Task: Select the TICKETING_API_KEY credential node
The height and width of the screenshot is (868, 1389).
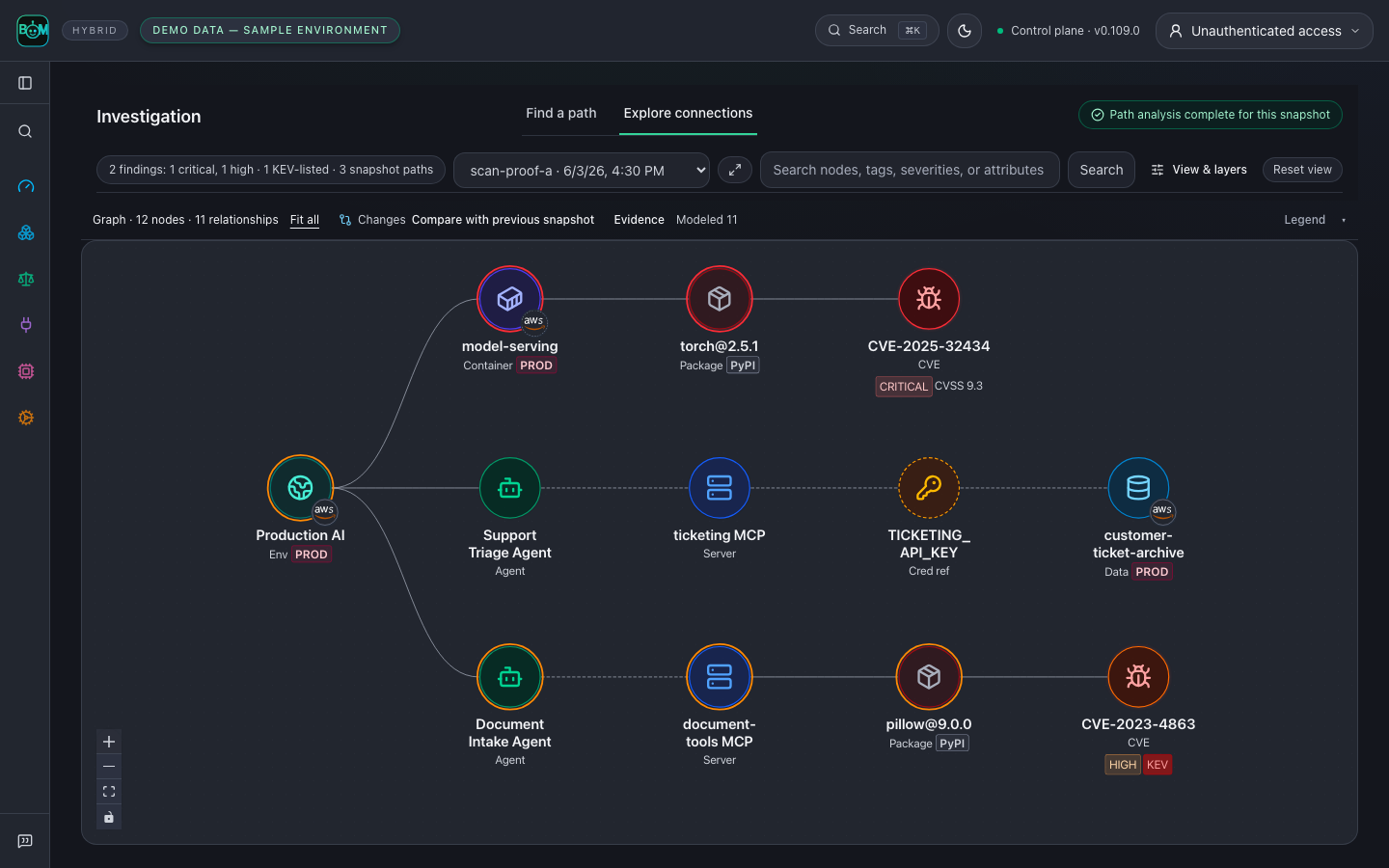Action: click(929, 488)
